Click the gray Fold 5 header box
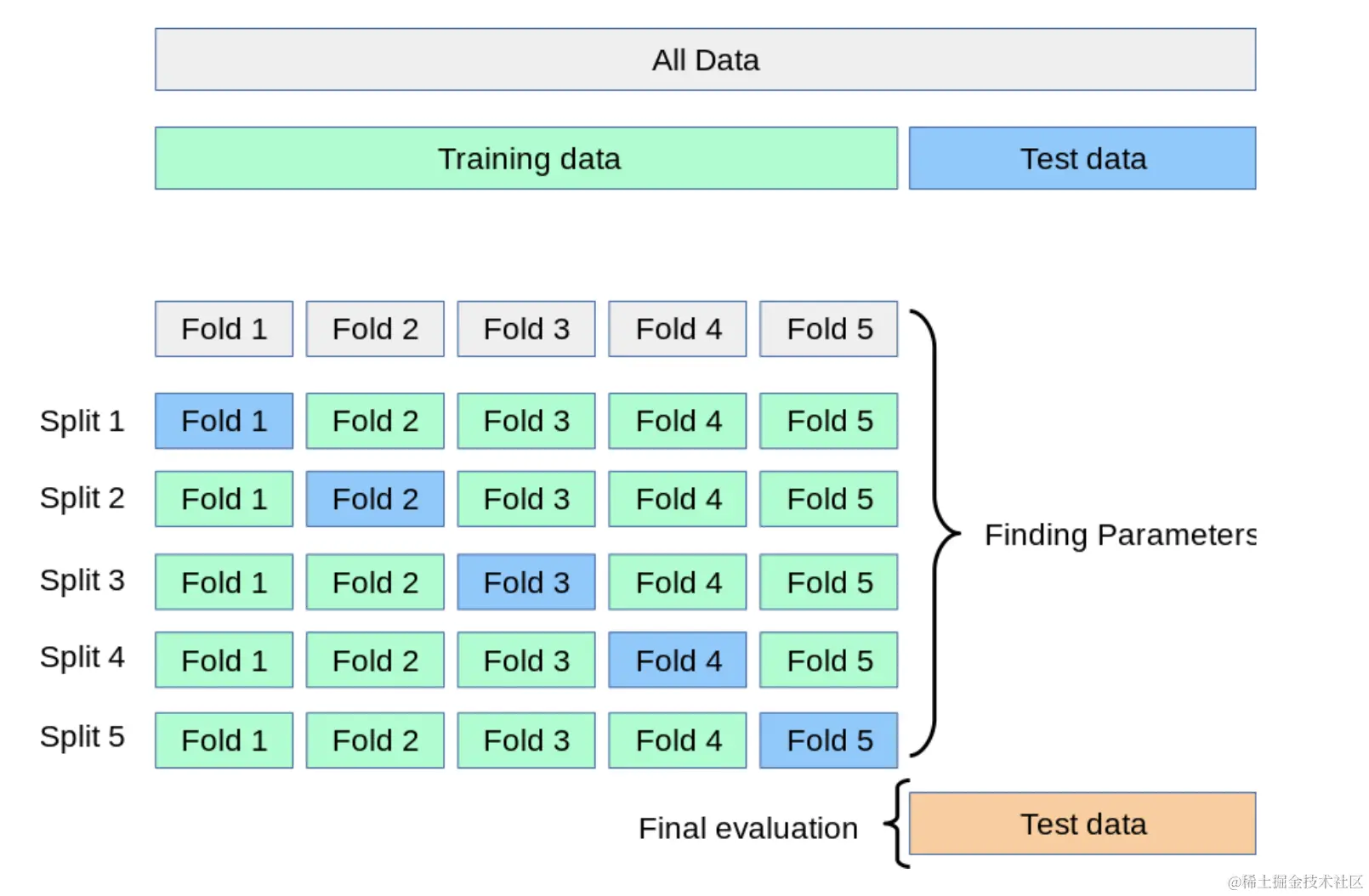 (x=828, y=329)
